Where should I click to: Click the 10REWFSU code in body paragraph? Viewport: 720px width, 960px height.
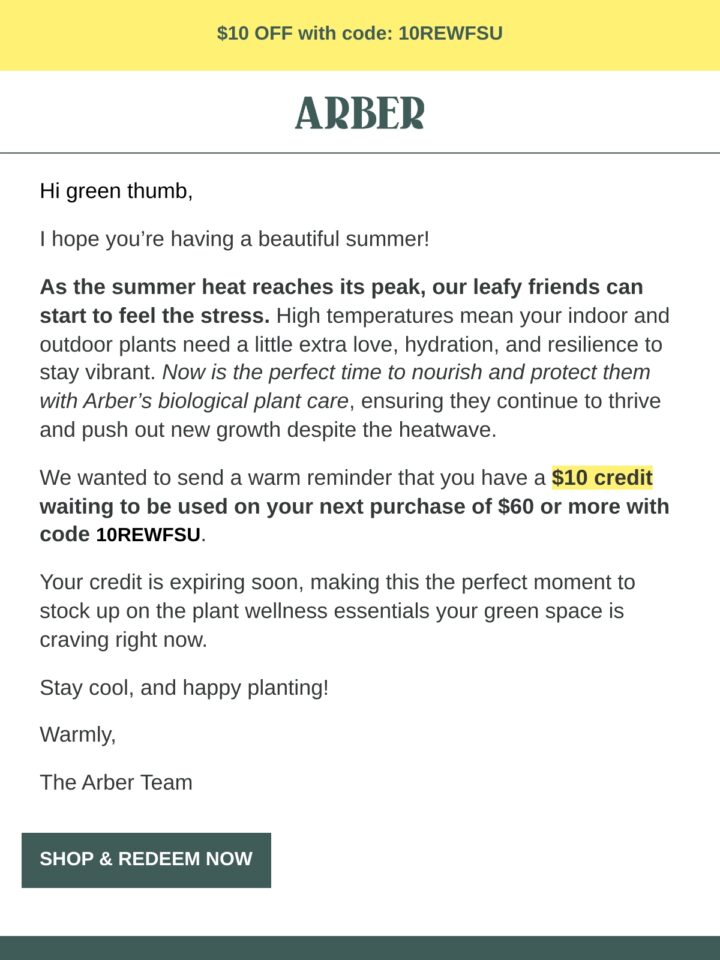[148, 535]
